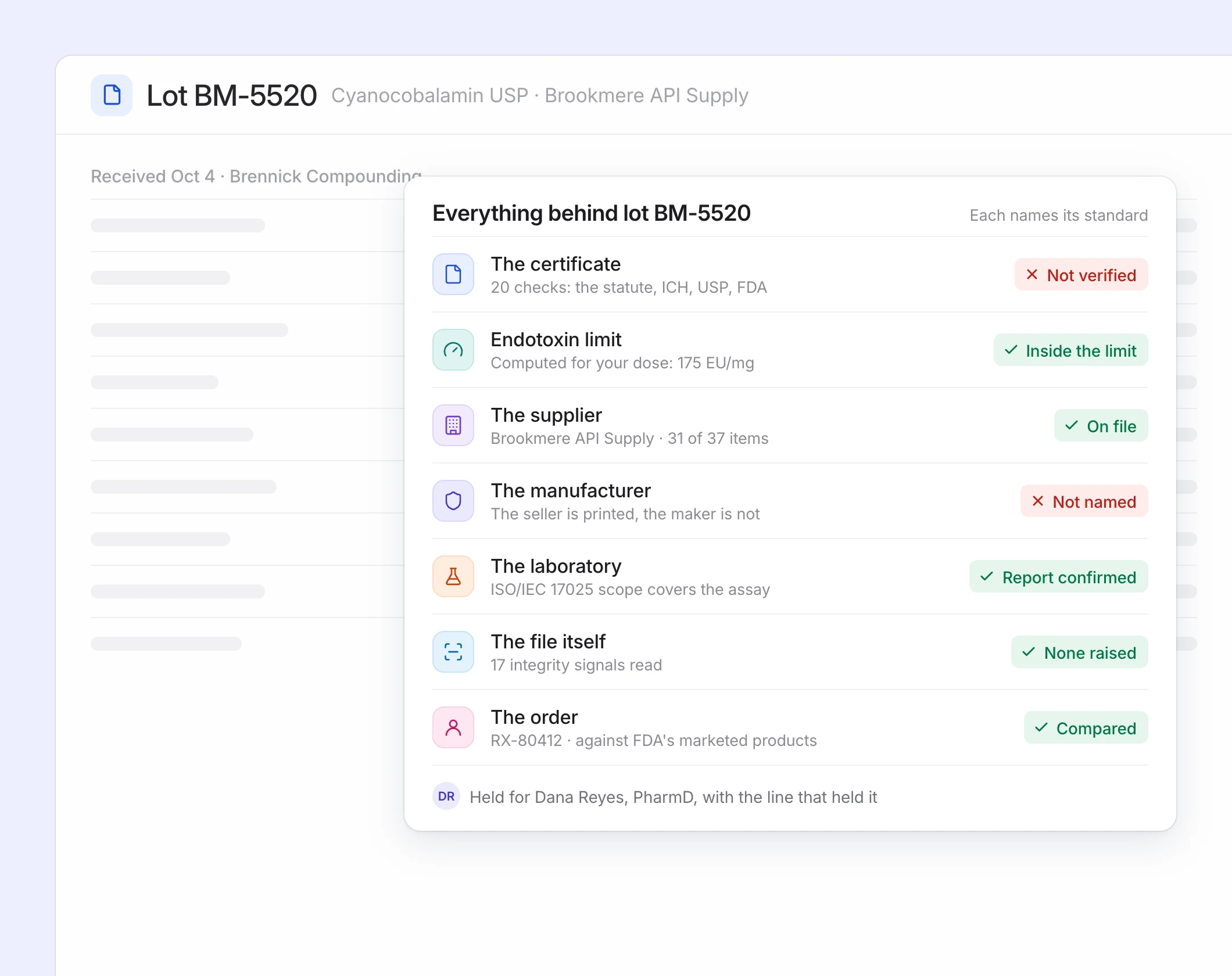The width and height of the screenshot is (1232, 976).
Task: Click Brookmere API Supply · 31 of 37 items
Action: tap(629, 439)
